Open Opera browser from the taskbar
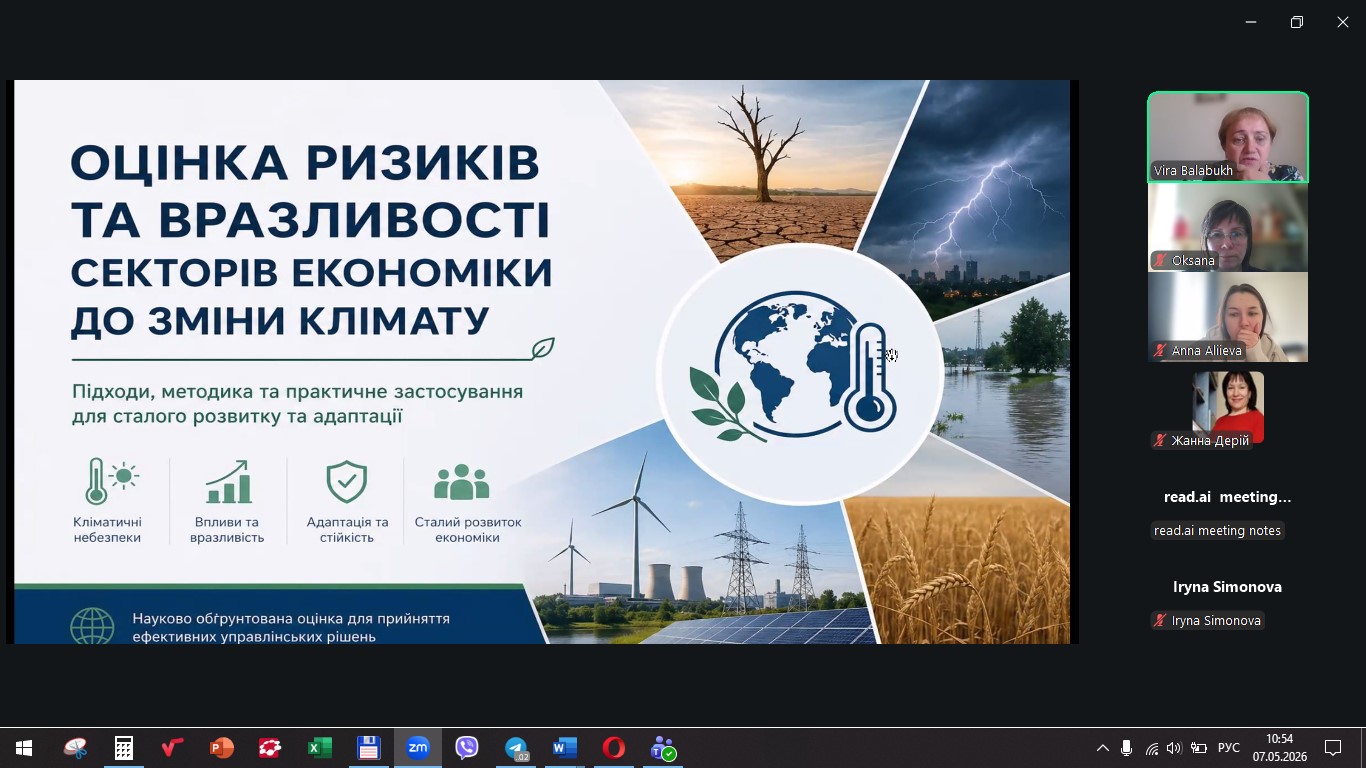The height and width of the screenshot is (768, 1366). point(614,748)
